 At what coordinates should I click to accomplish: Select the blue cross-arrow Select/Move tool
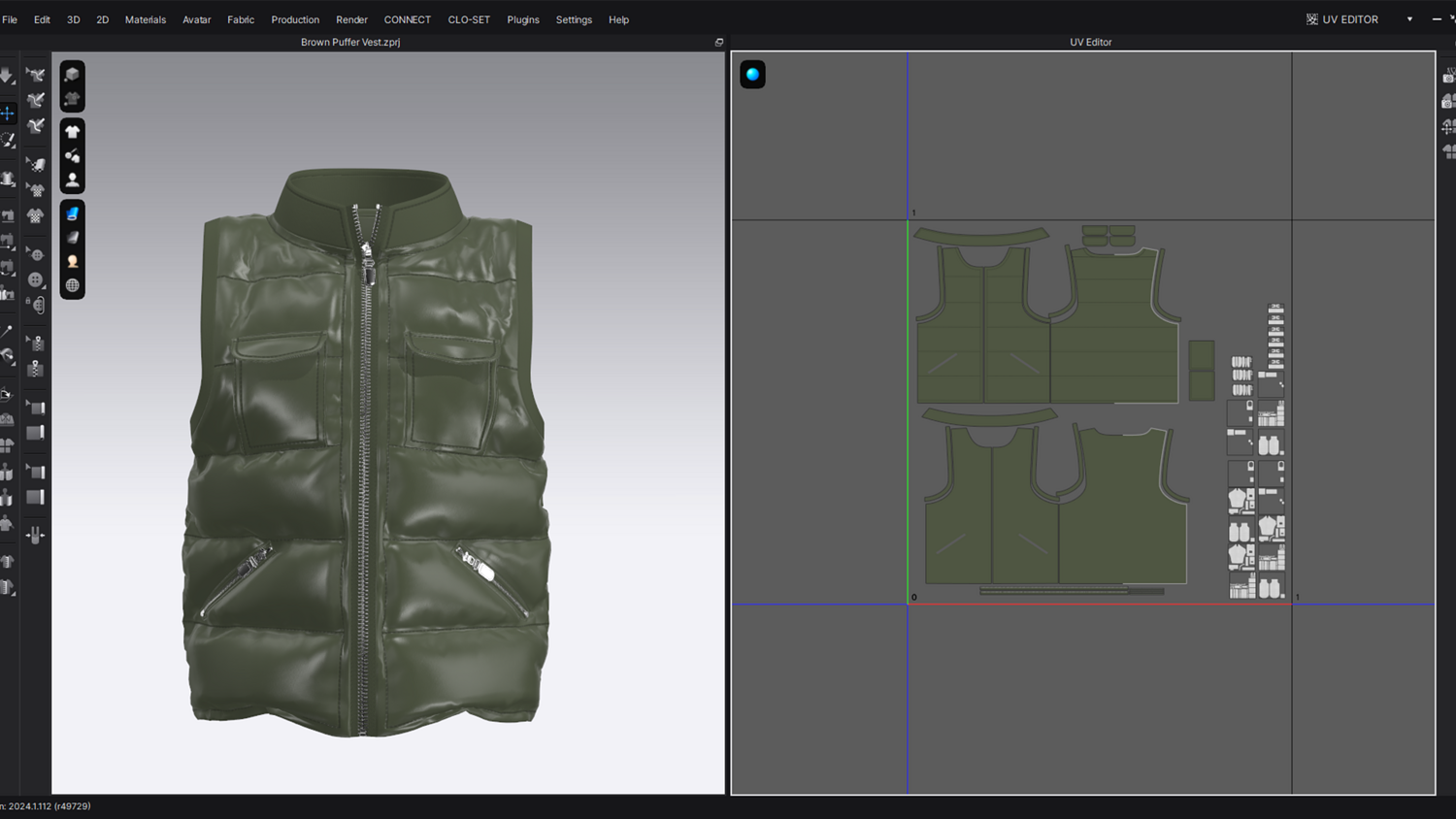7,114
